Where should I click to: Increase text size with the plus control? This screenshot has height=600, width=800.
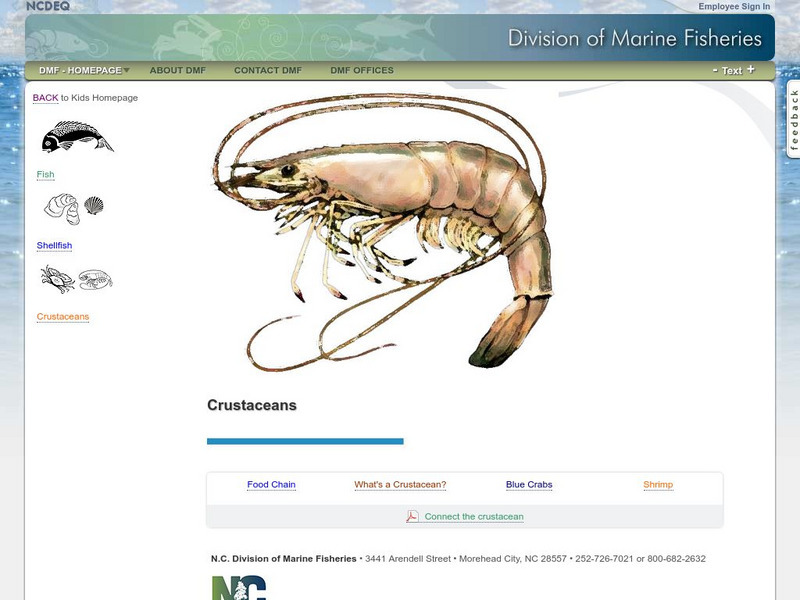(748, 70)
